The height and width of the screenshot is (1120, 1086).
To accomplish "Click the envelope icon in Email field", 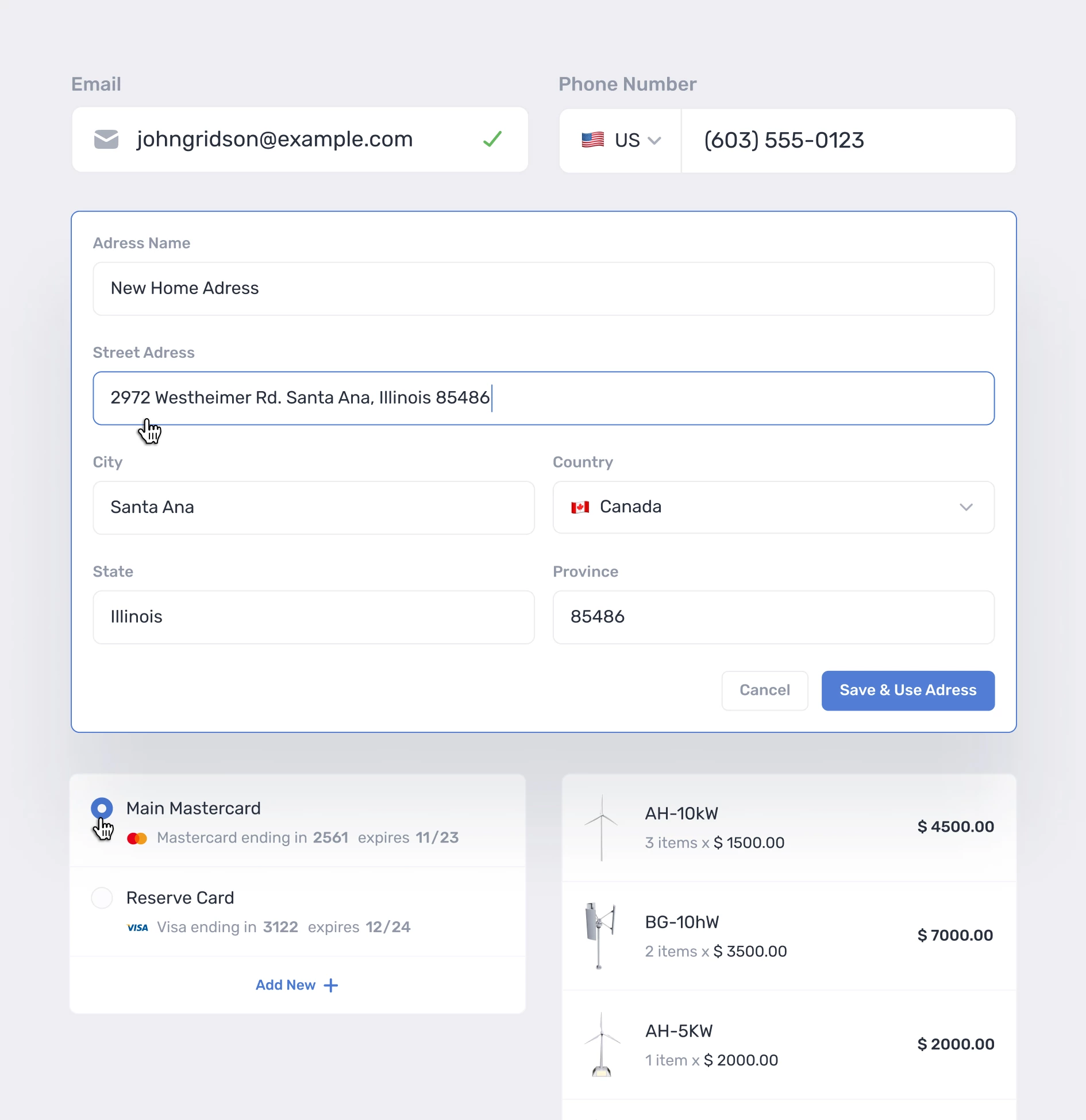I will 106,140.
